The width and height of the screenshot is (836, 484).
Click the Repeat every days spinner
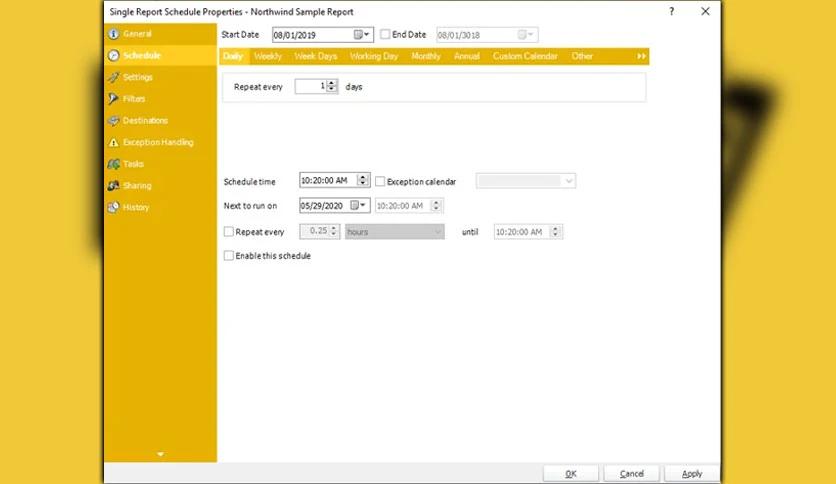pos(332,87)
